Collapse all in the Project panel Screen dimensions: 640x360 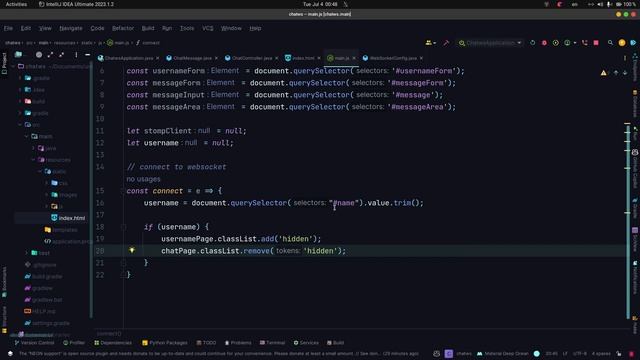[62, 54]
